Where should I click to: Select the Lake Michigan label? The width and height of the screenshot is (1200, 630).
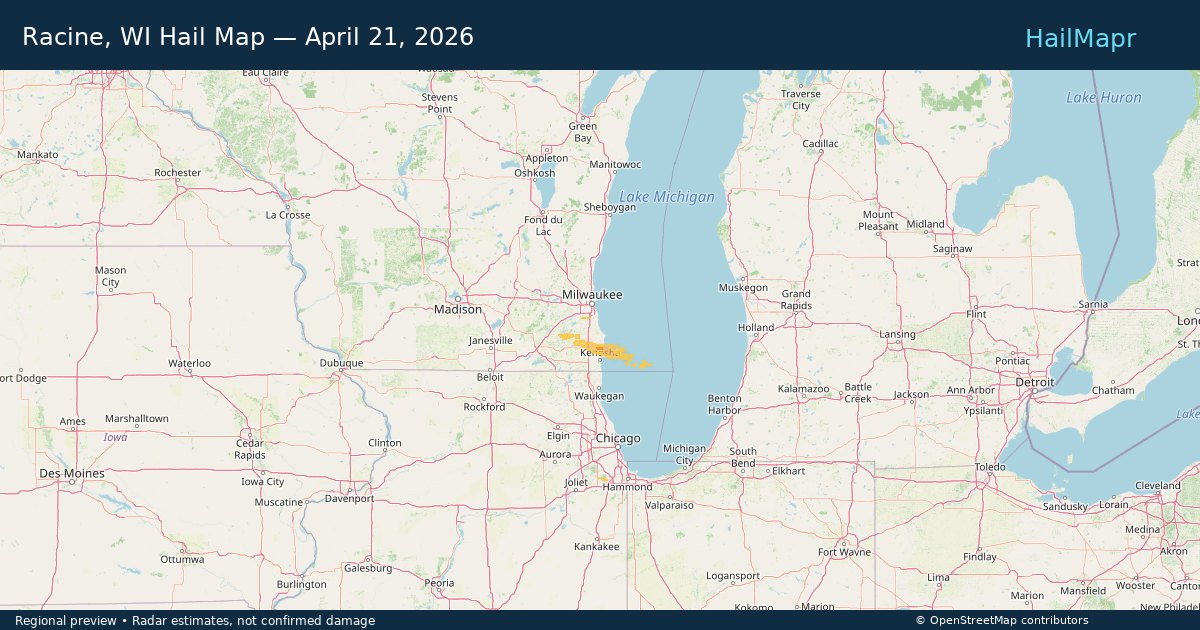(667, 197)
